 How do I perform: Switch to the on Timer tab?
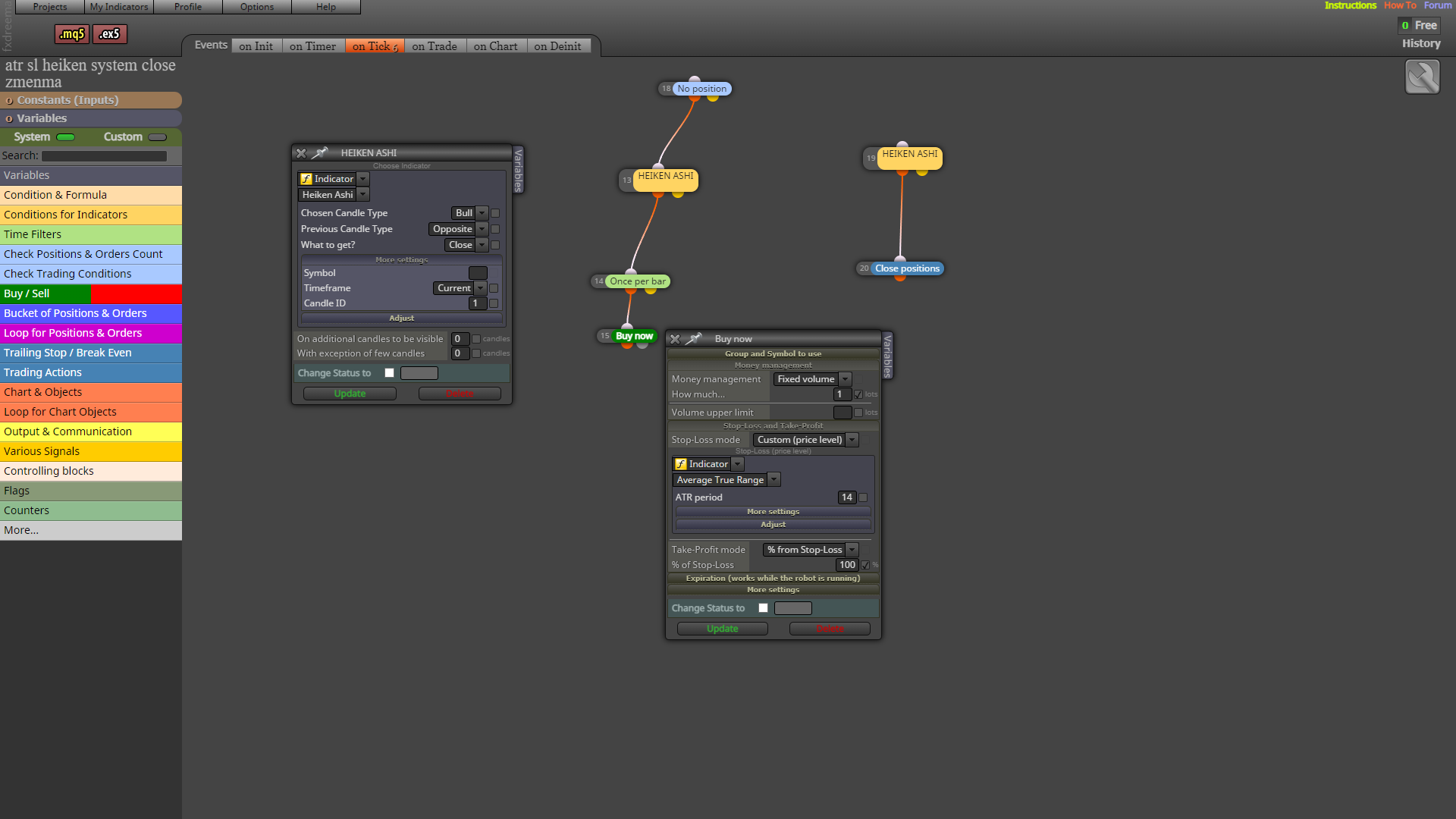click(x=312, y=46)
